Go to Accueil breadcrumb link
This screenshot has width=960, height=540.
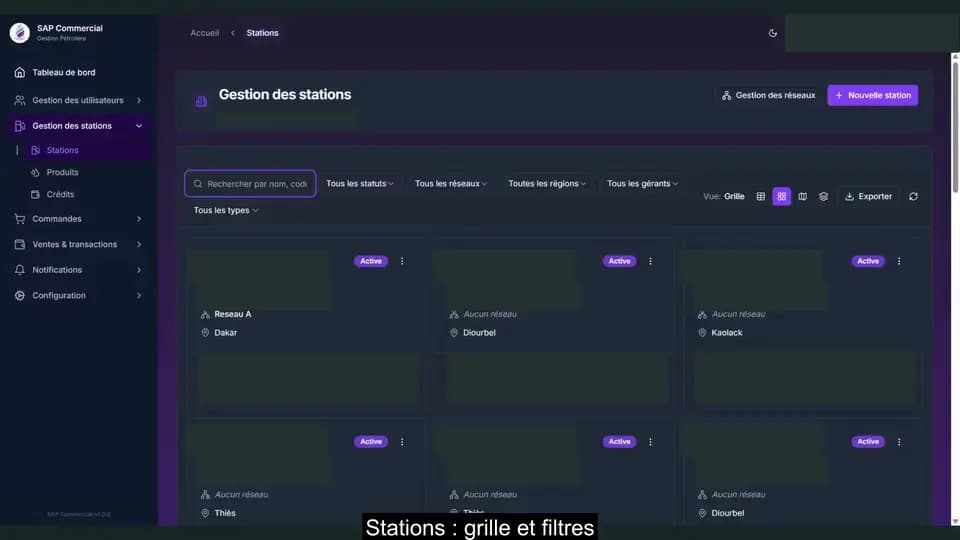click(x=204, y=33)
